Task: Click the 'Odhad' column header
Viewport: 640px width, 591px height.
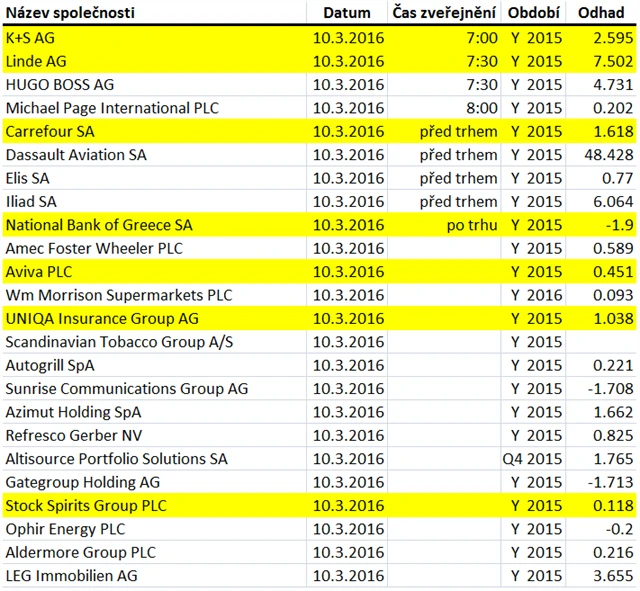Action: pos(605,14)
